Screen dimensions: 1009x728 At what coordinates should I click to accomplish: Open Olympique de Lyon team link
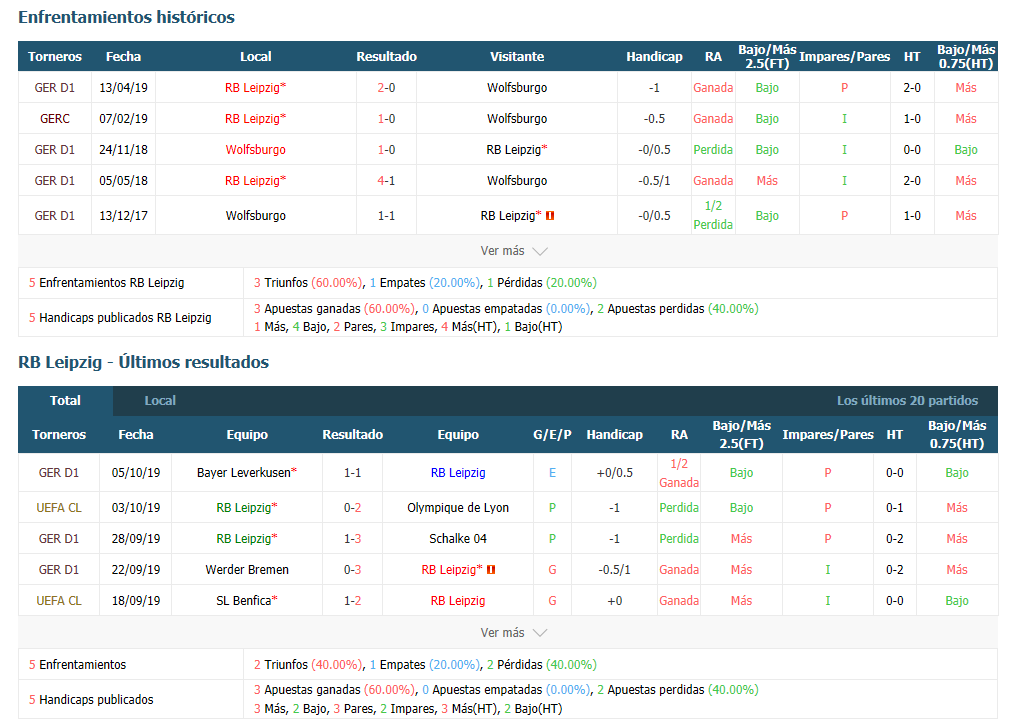(x=458, y=507)
